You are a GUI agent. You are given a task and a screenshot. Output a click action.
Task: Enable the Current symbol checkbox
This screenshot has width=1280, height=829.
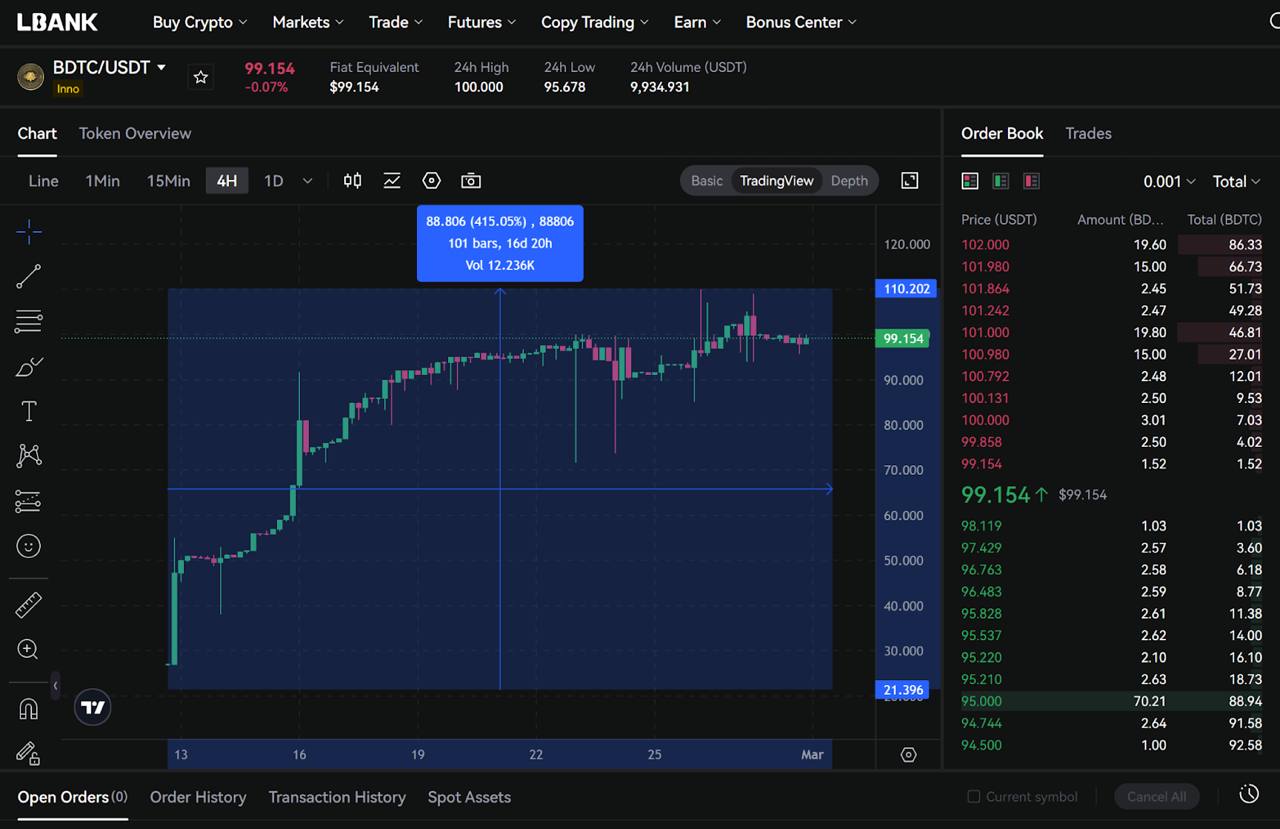[x=973, y=797]
